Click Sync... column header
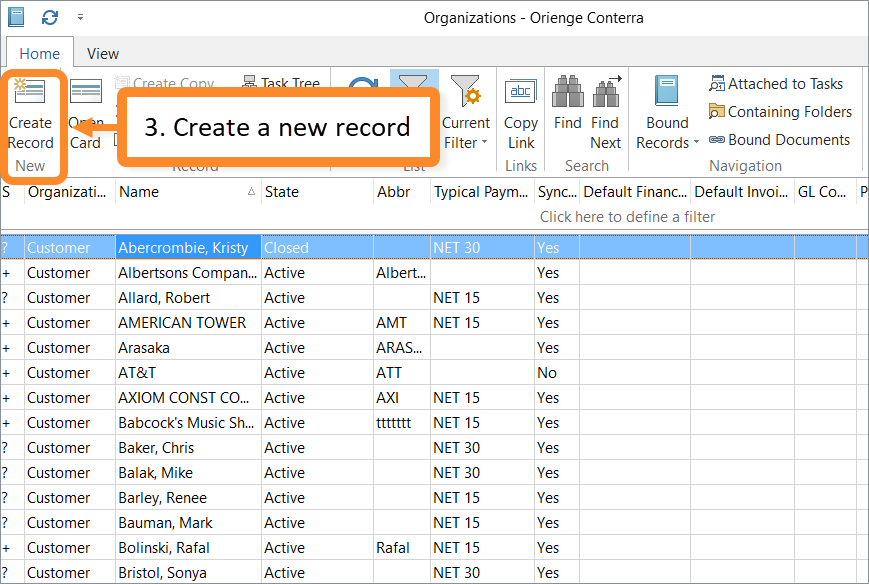The image size is (869, 584). tap(557, 192)
